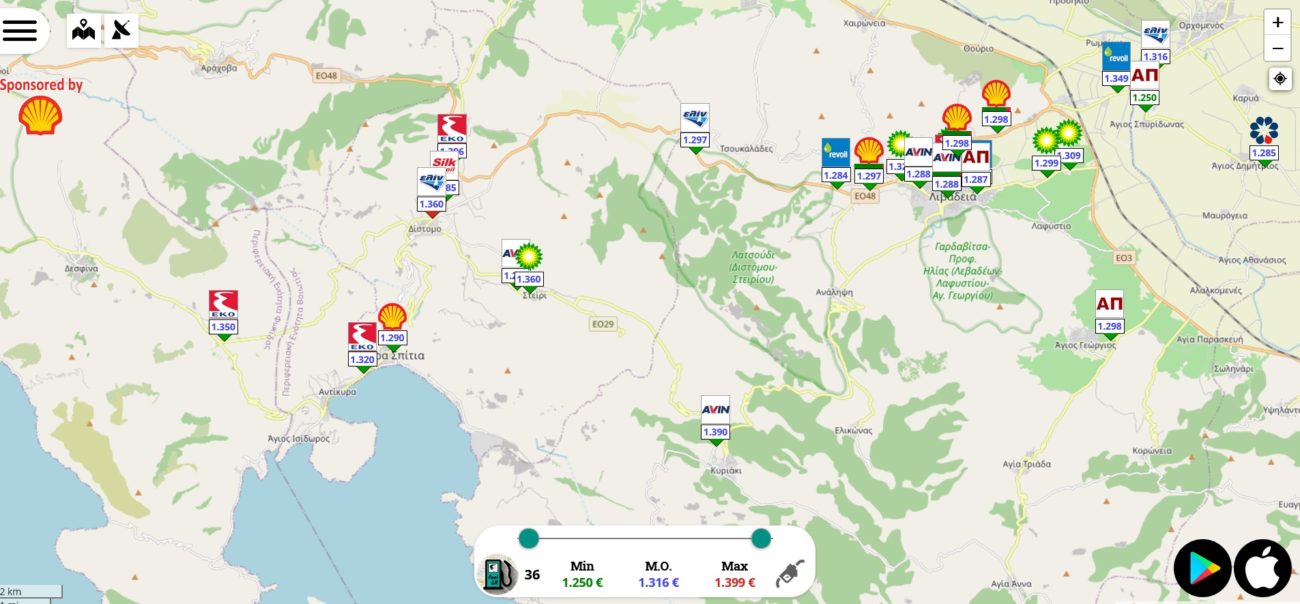This screenshot has width=1300, height=604.
Task: Select the Shell station priced 1.297
Action: point(869,161)
